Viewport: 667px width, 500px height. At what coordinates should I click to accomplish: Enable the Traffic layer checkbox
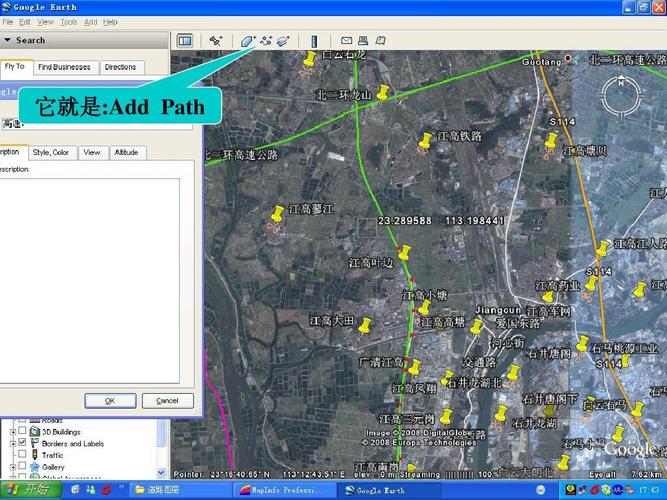pos(22,454)
